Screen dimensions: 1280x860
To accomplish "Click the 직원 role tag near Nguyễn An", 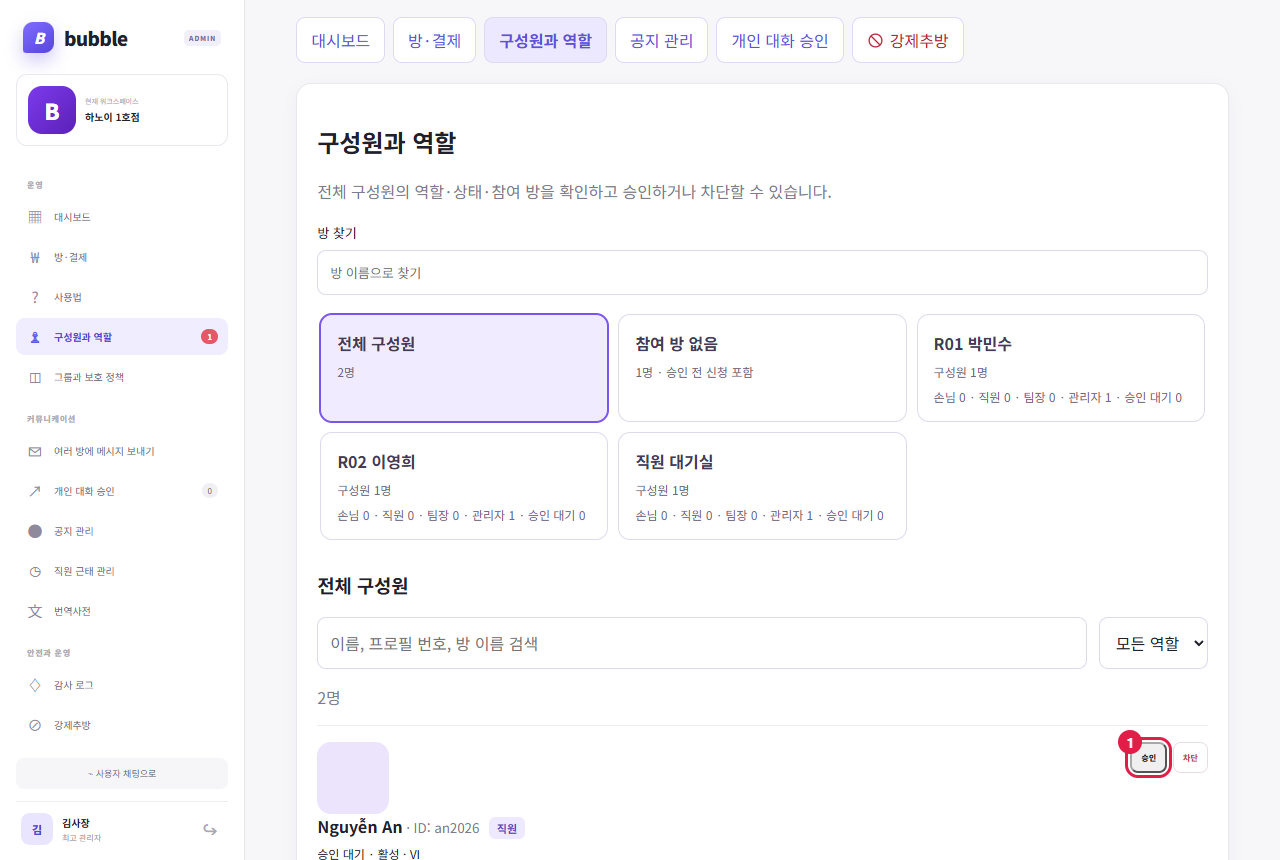I will pyautogui.click(x=507, y=828).
